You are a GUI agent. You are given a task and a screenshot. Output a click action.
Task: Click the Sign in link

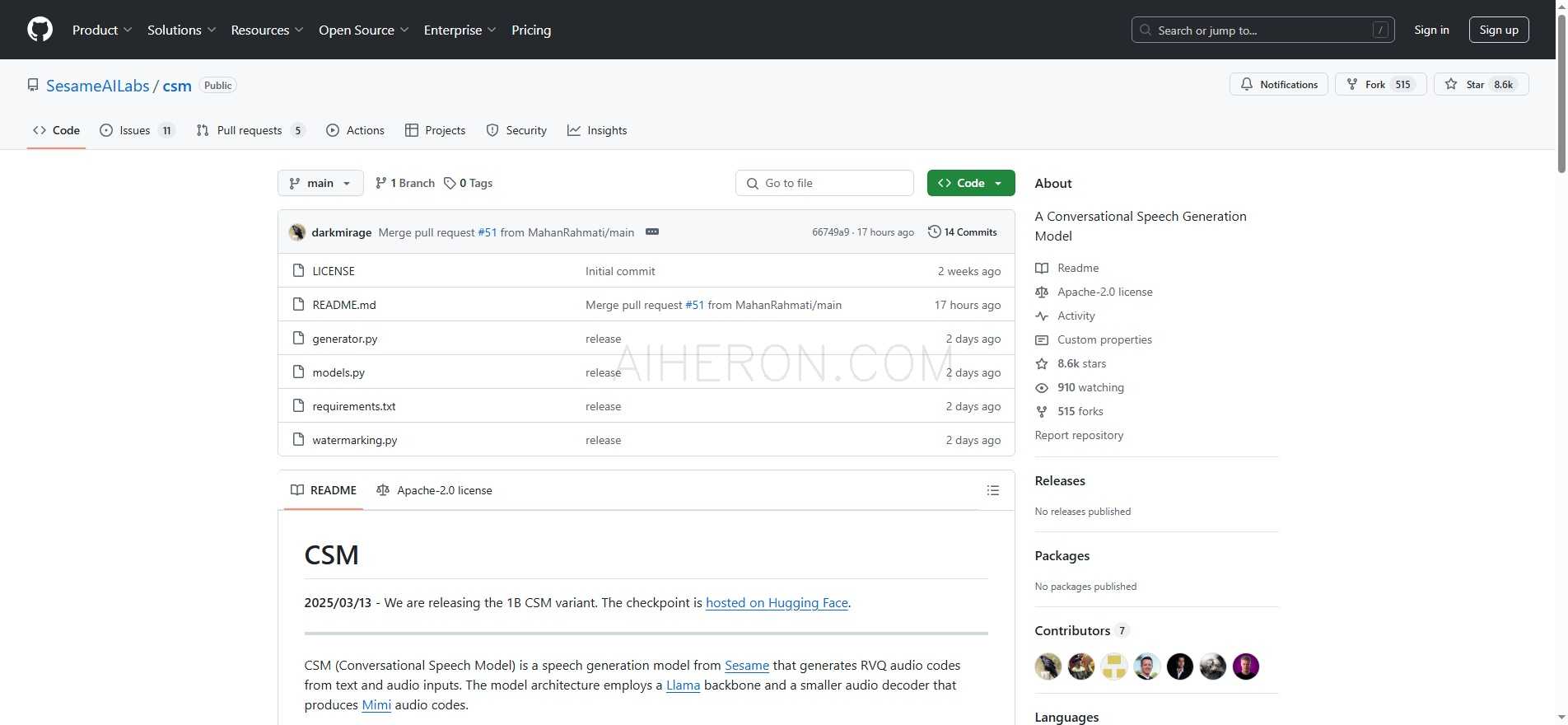[x=1431, y=30]
